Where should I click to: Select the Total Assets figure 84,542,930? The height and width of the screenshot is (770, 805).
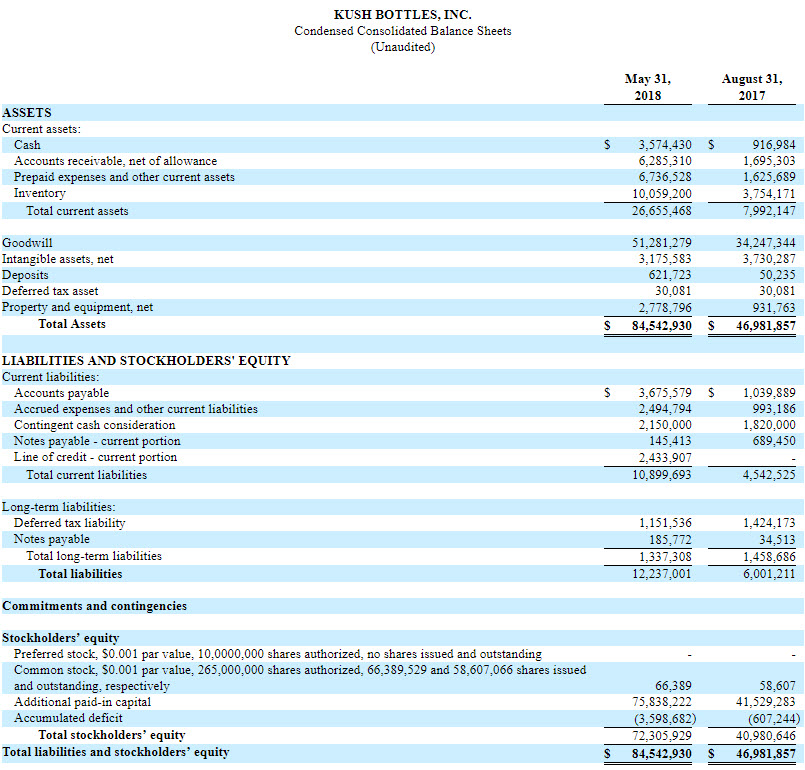point(663,323)
